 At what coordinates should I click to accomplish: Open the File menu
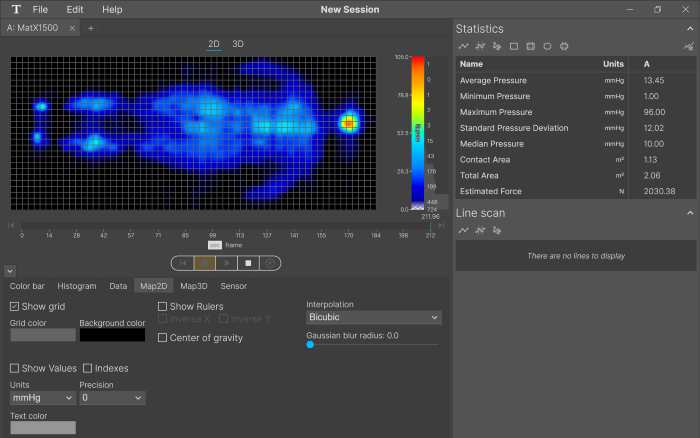(40, 9)
